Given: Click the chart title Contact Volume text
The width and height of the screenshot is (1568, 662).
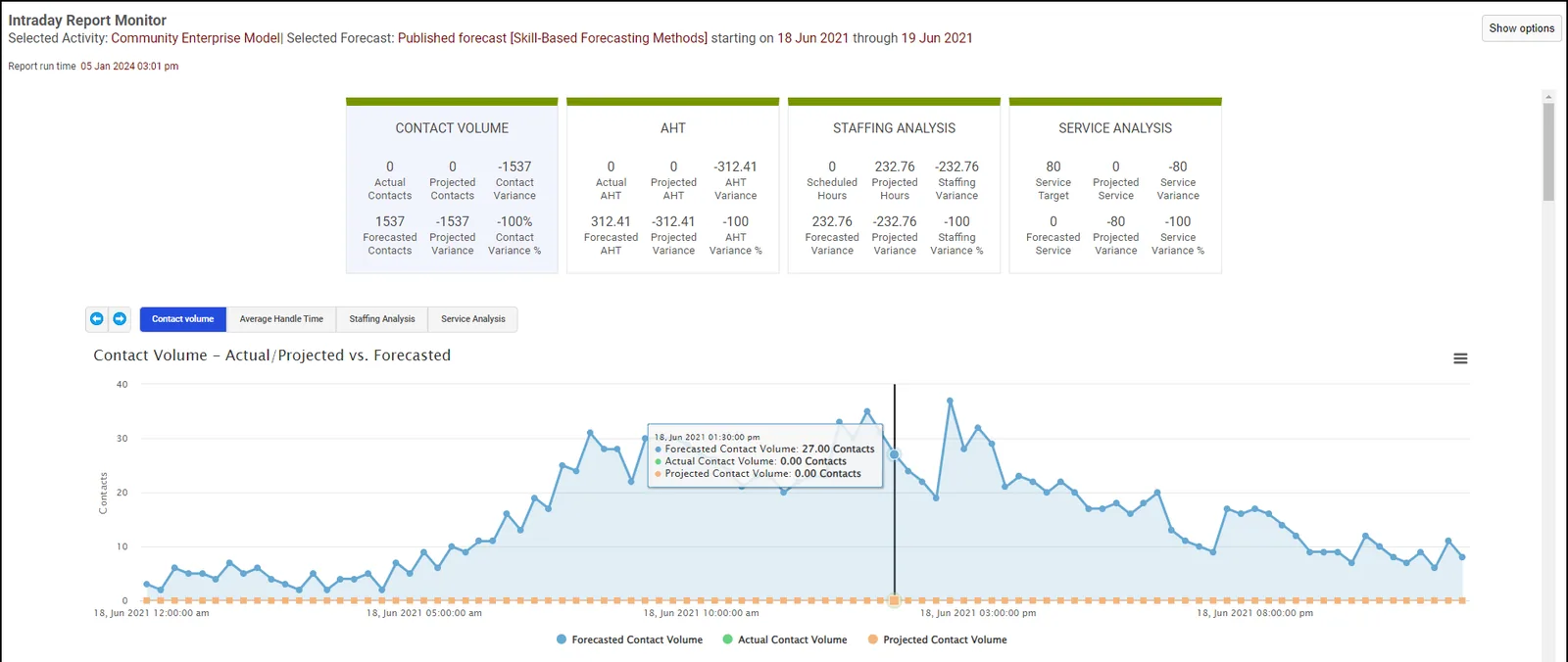Looking at the screenshot, I should pyautogui.click(x=271, y=355).
